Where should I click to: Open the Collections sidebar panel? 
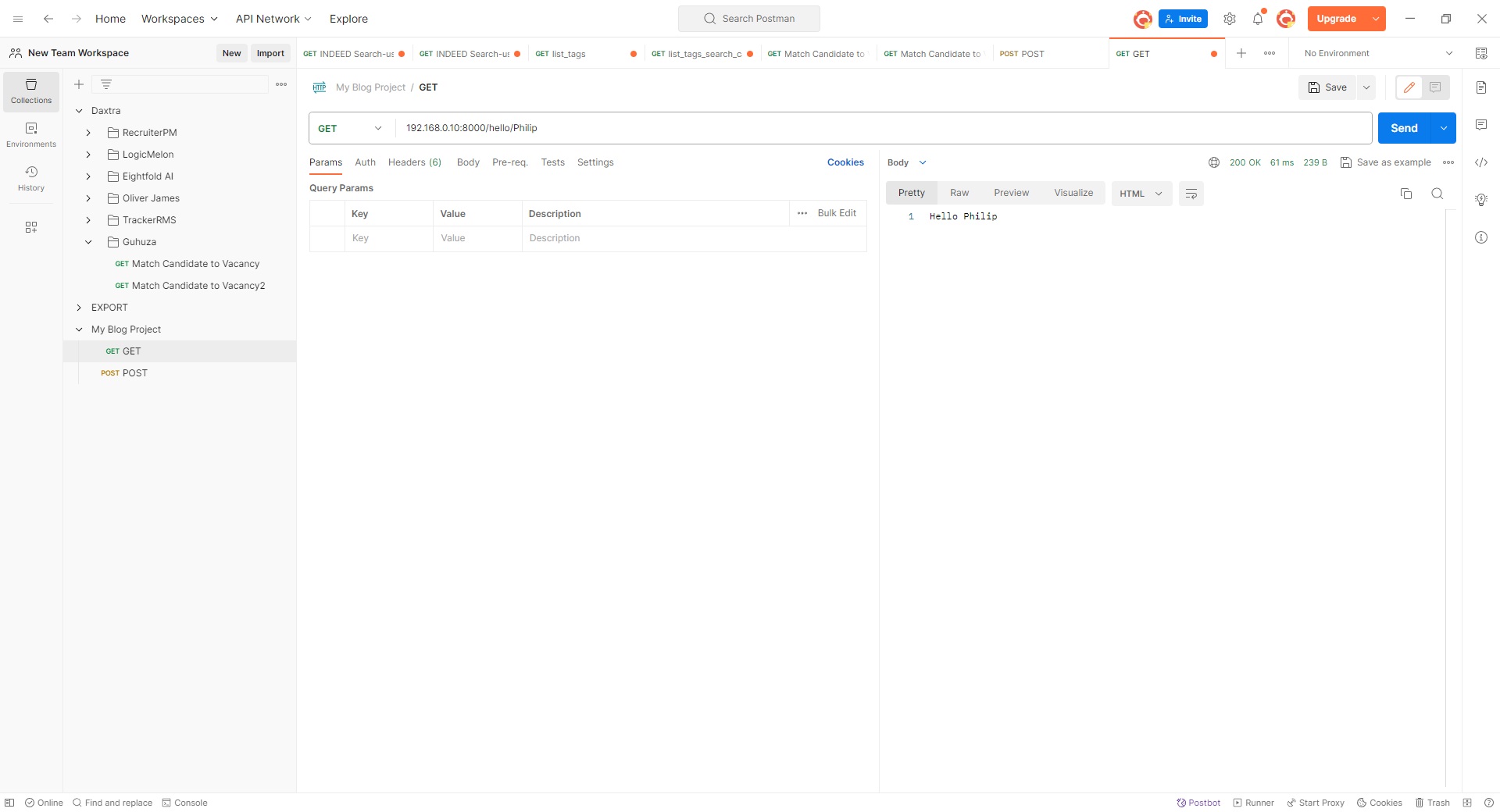pyautogui.click(x=31, y=91)
